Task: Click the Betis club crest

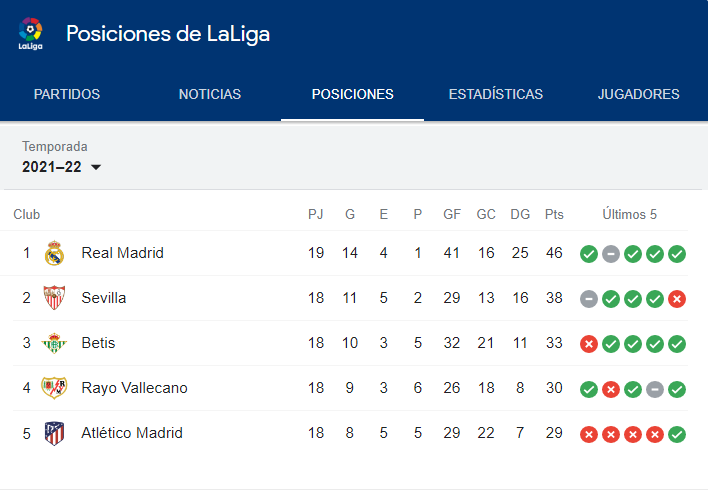Action: [x=54, y=343]
